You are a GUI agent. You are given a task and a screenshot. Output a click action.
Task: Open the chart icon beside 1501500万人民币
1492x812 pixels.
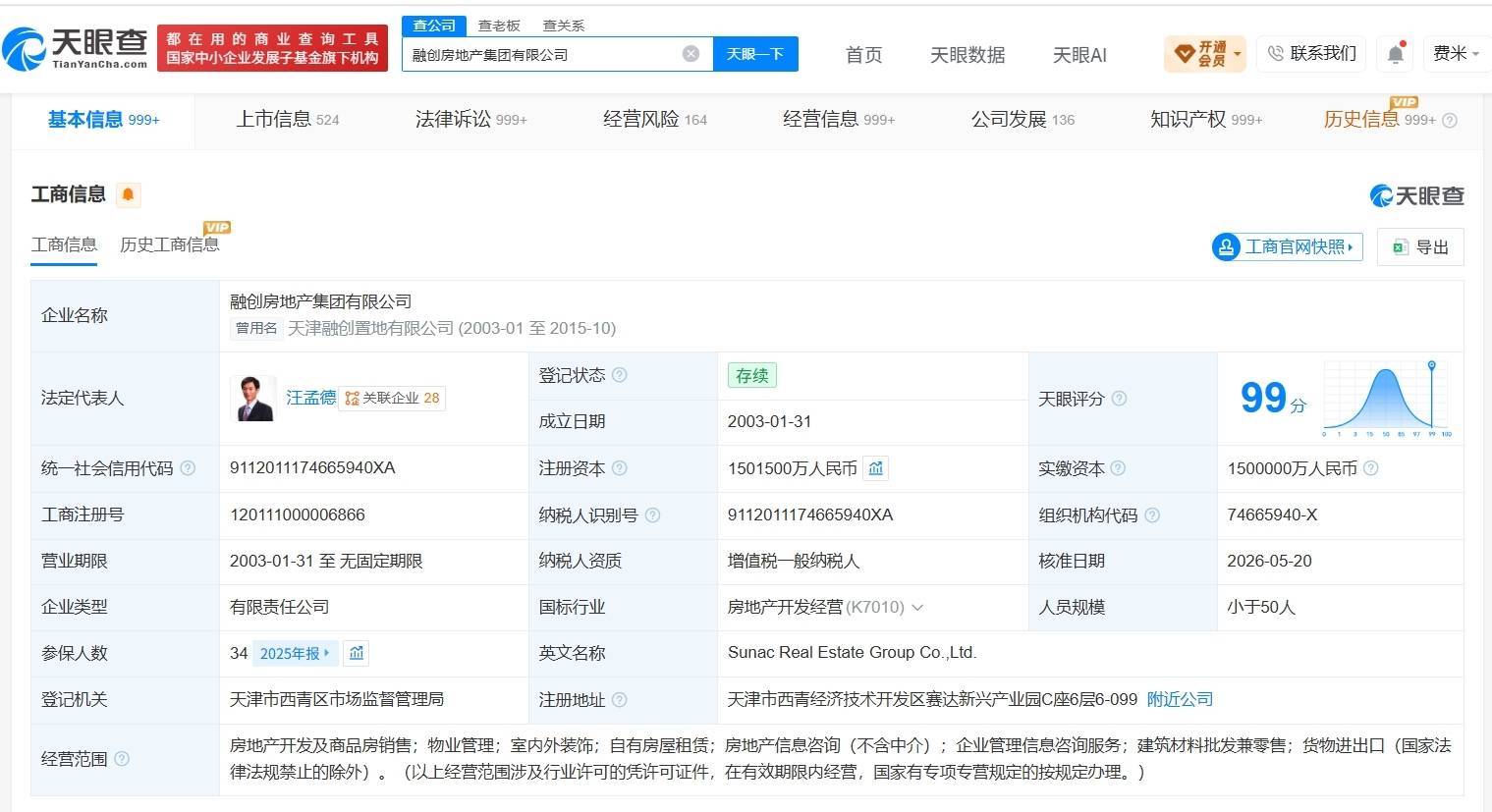(x=876, y=468)
